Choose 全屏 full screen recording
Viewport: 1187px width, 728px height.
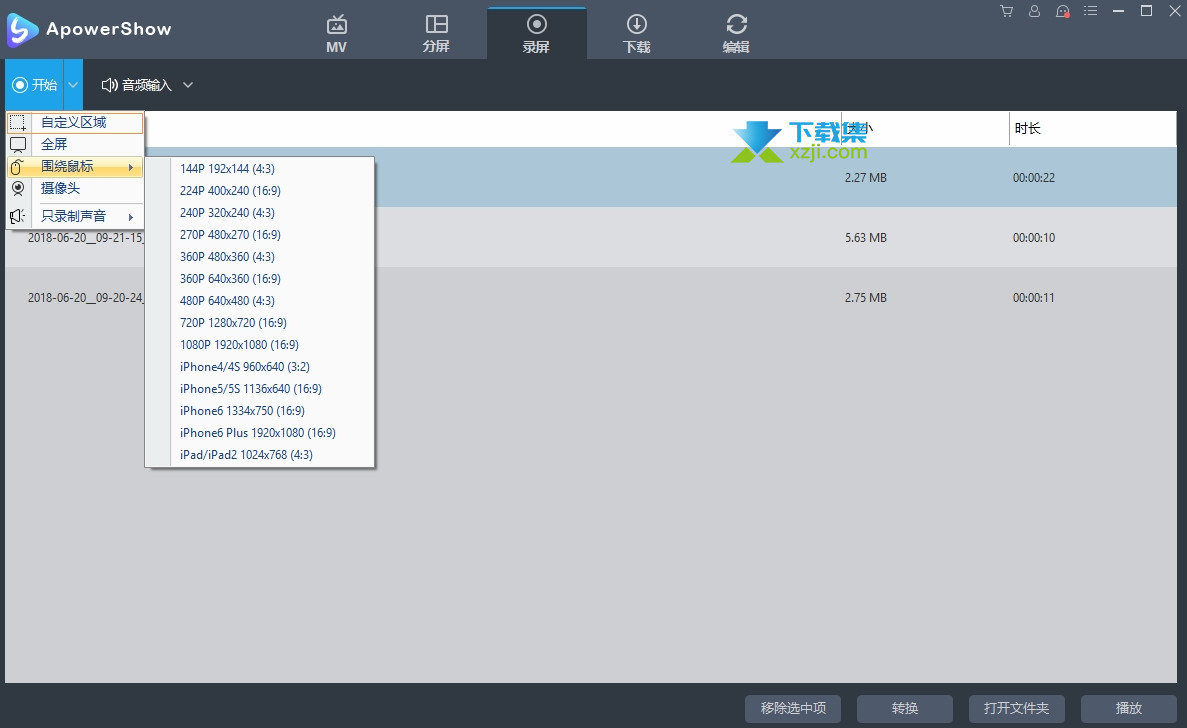pyautogui.click(x=55, y=145)
